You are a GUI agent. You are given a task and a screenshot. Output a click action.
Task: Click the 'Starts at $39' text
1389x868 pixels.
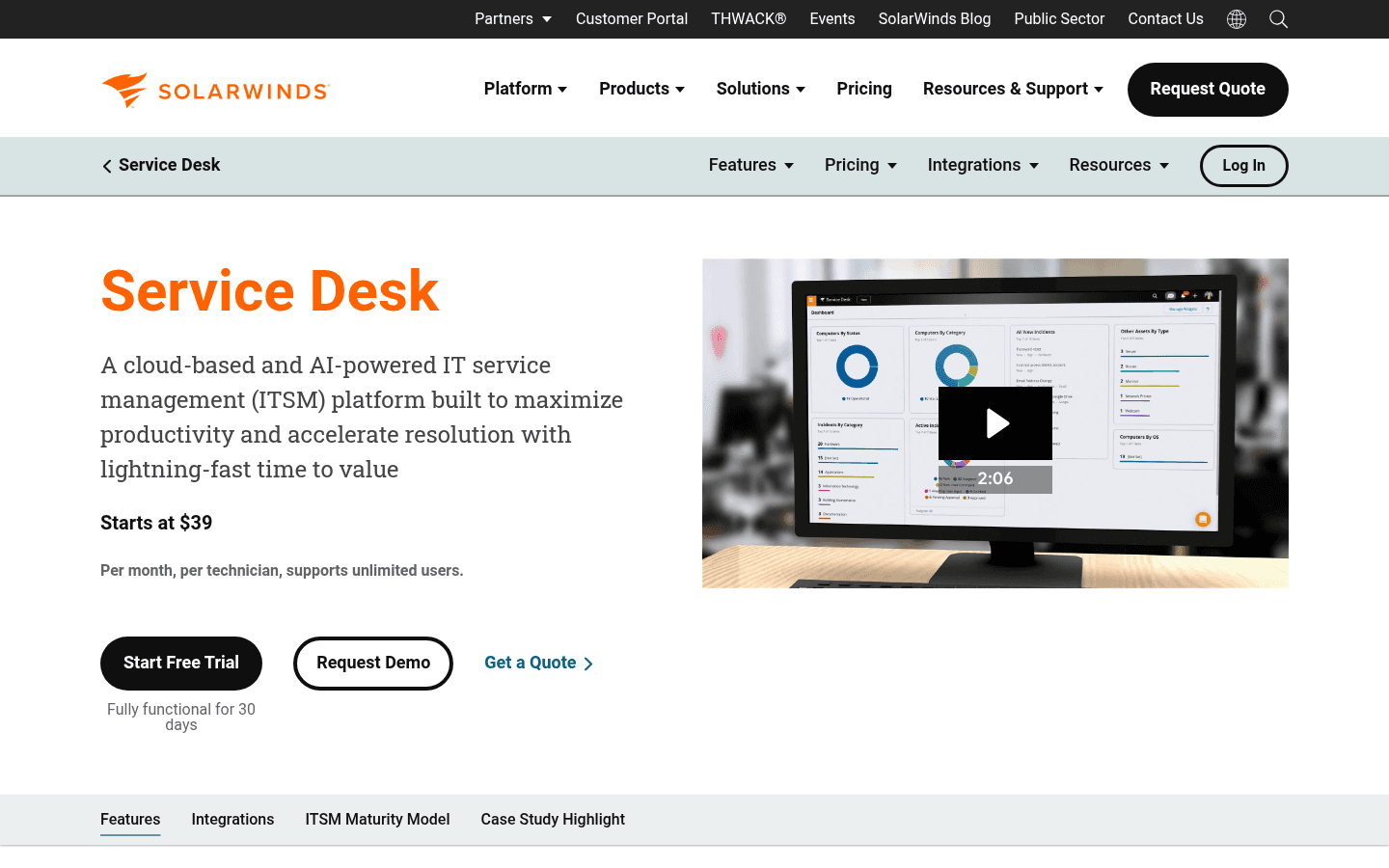pyautogui.click(x=156, y=523)
